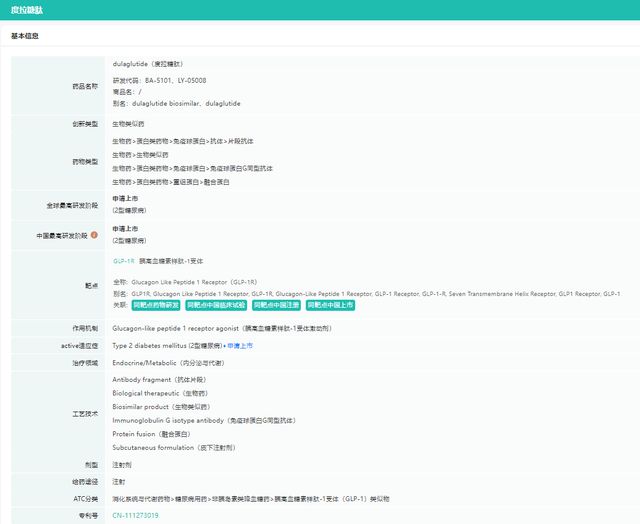This screenshot has width=640, height=524.
Task: Click the 度拉糖肽 header title
Action: tap(27, 10)
